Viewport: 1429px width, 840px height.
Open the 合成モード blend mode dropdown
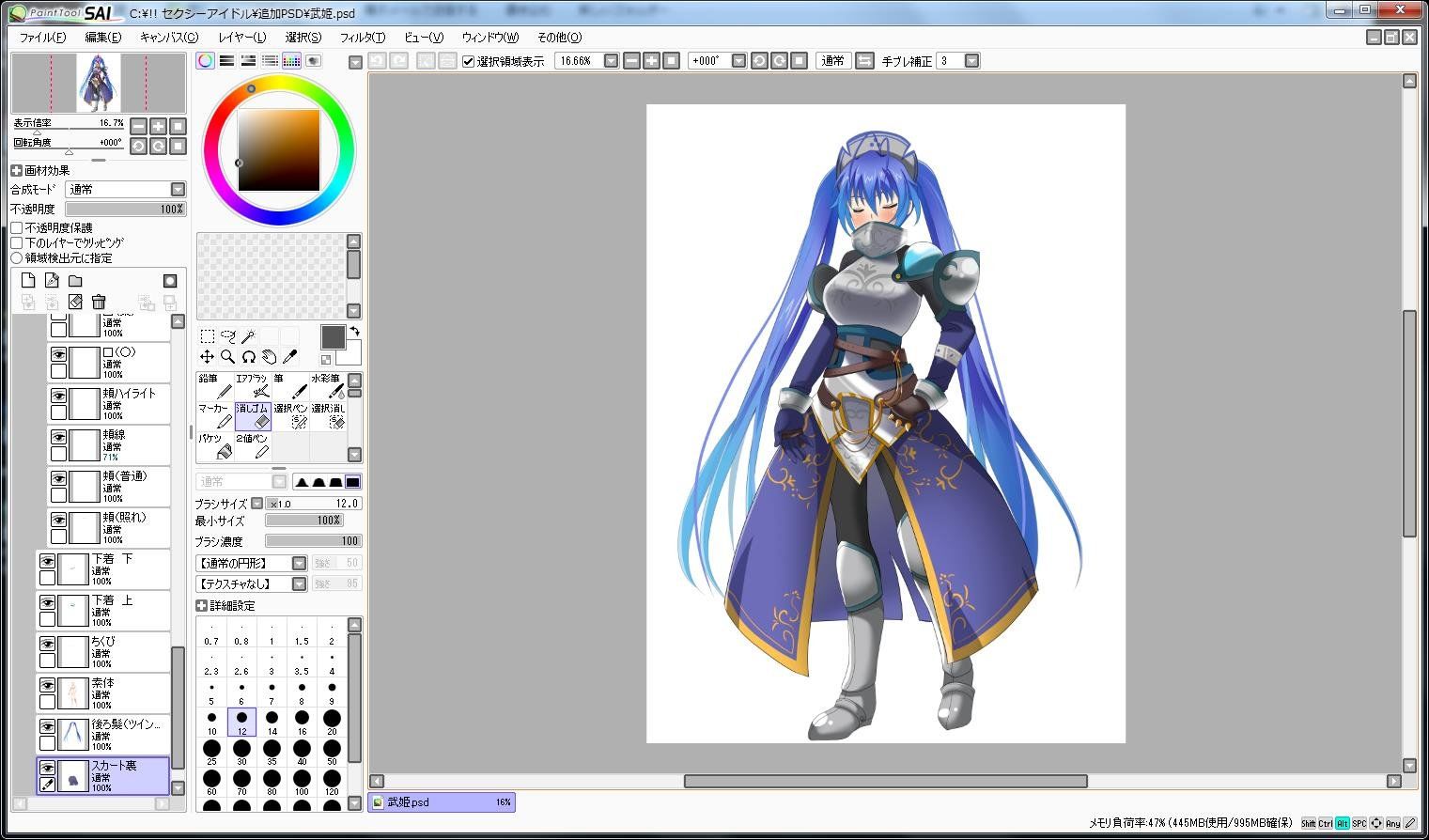(126, 190)
